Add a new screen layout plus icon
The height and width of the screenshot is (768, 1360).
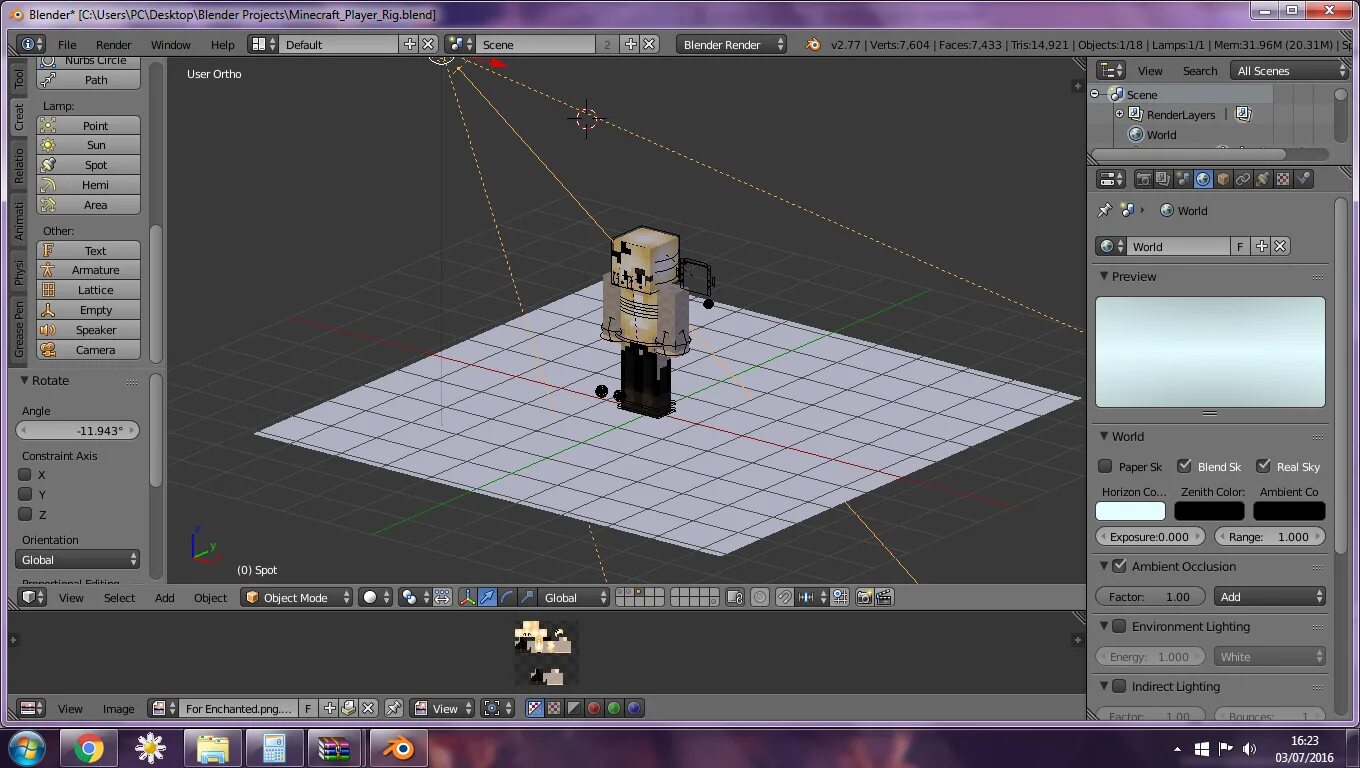pyautogui.click(x=409, y=44)
